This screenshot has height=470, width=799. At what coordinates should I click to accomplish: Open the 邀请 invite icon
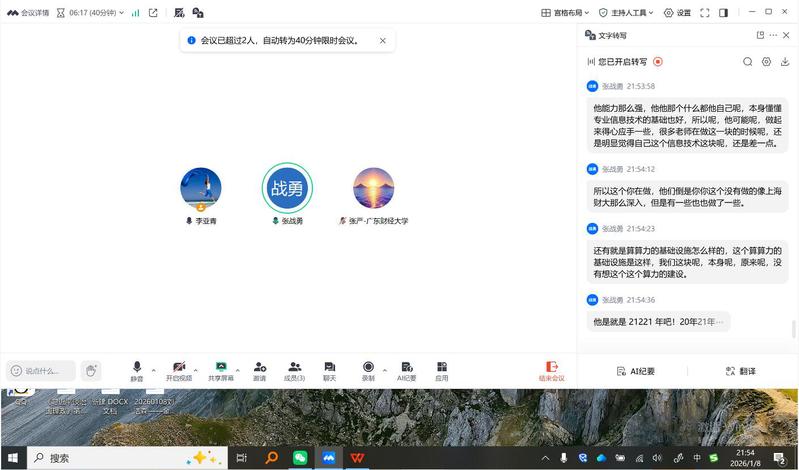pos(260,368)
